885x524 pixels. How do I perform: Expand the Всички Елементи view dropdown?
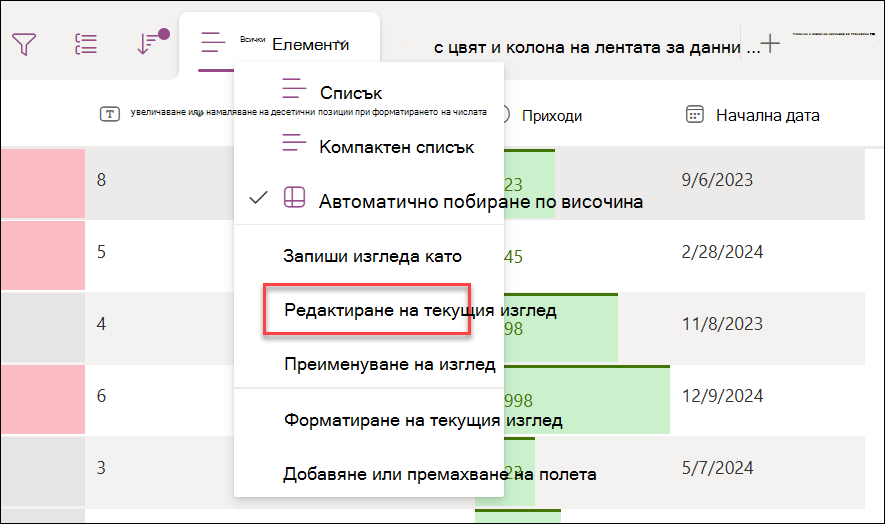click(x=341, y=43)
